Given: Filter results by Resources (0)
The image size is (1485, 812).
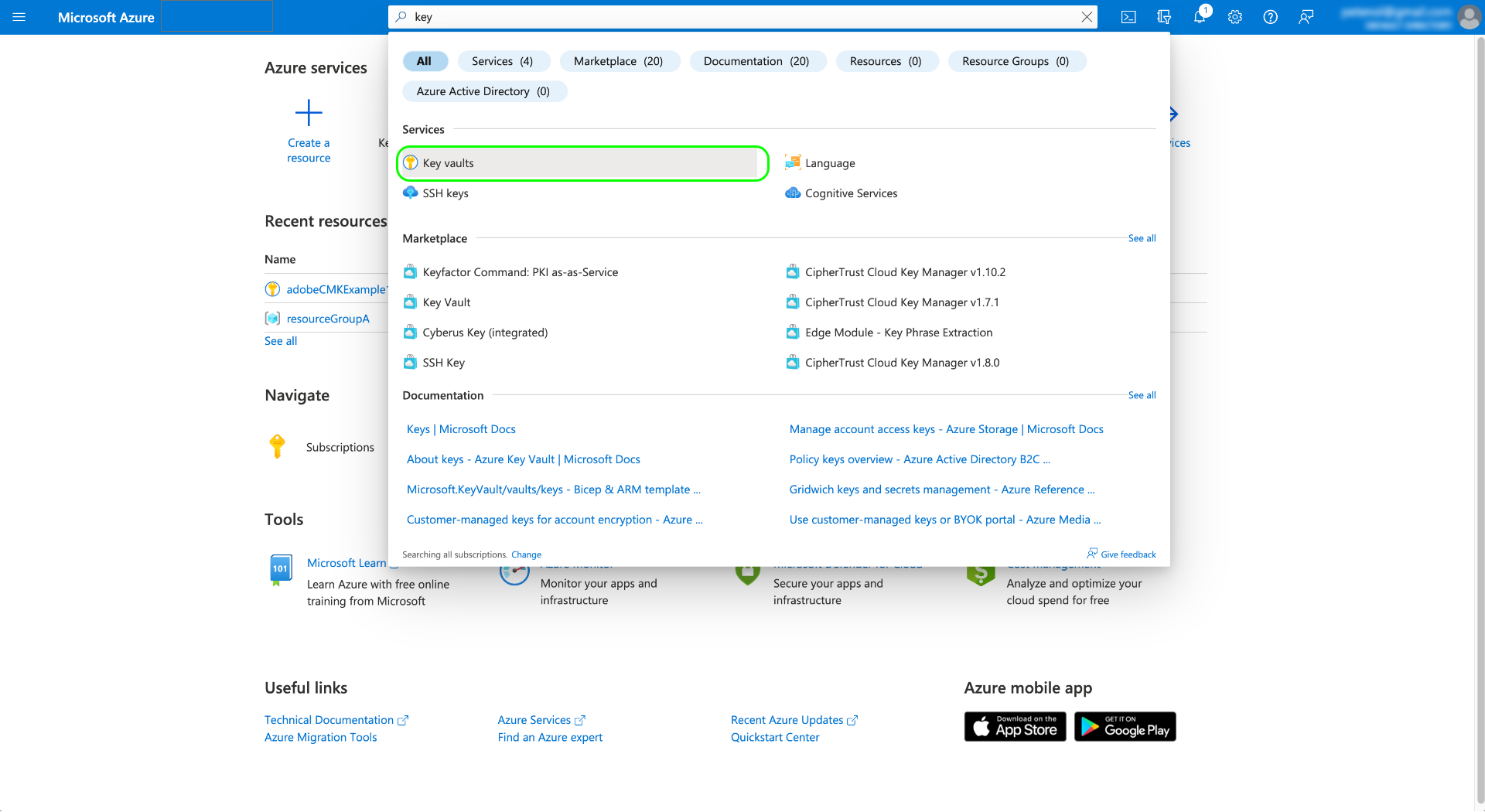Looking at the screenshot, I should click(886, 61).
